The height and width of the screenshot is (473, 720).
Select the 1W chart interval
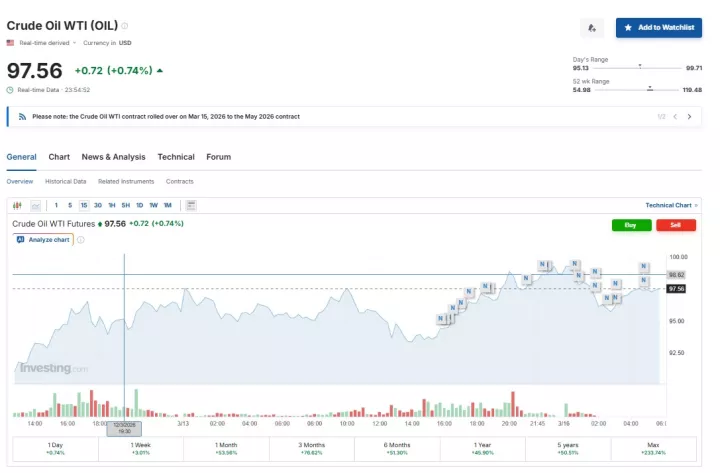(x=153, y=205)
